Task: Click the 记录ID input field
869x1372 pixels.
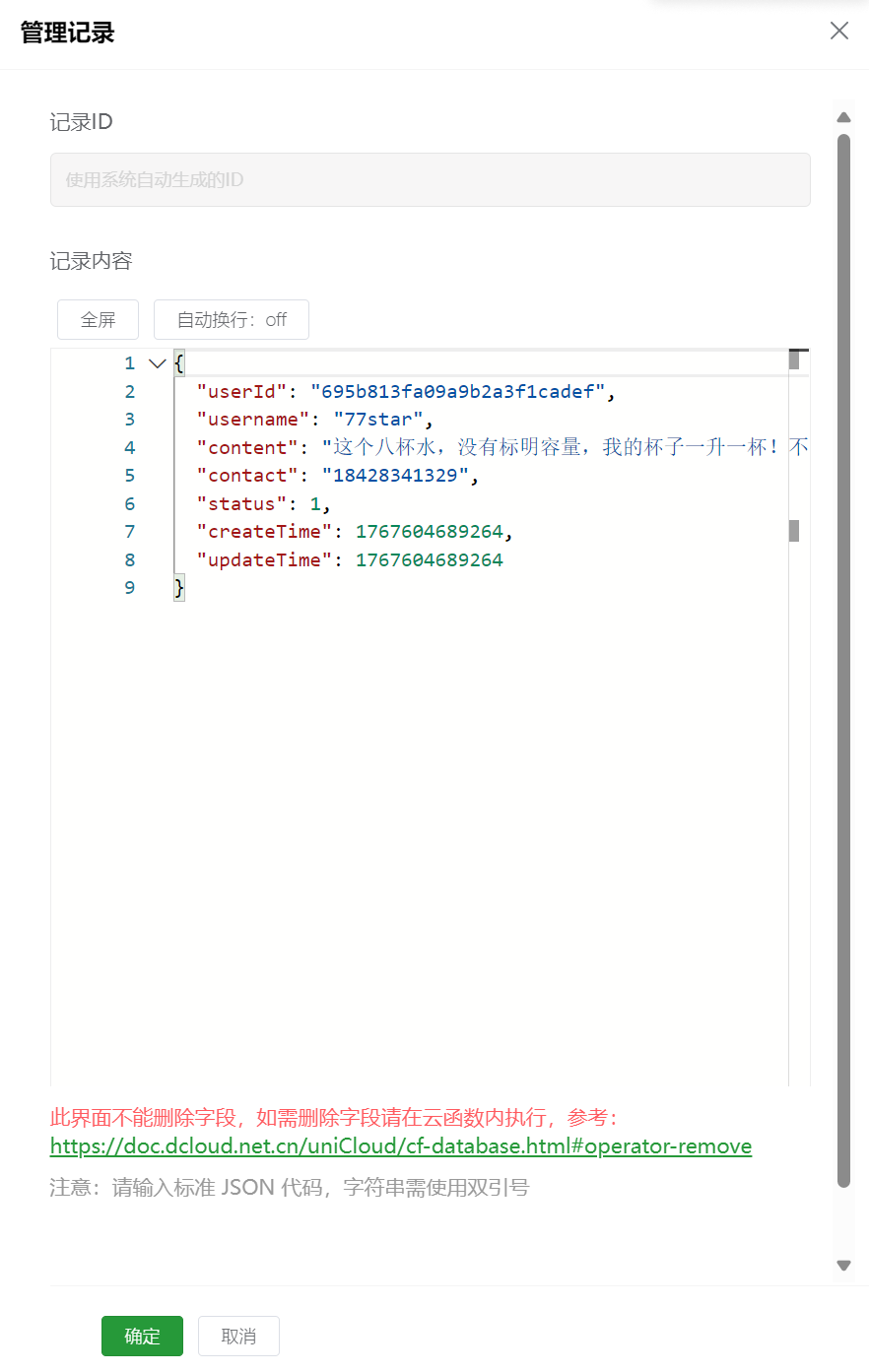Action: click(x=430, y=179)
